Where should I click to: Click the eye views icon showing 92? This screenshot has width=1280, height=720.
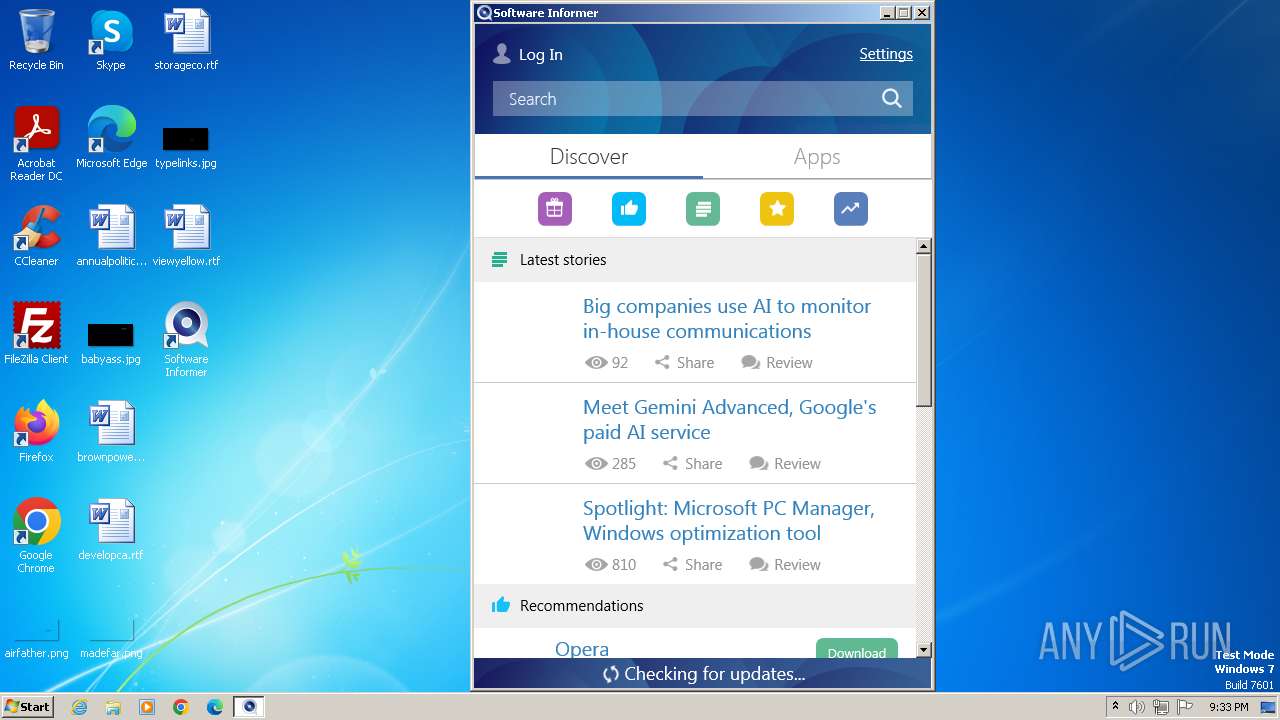[x=596, y=362]
